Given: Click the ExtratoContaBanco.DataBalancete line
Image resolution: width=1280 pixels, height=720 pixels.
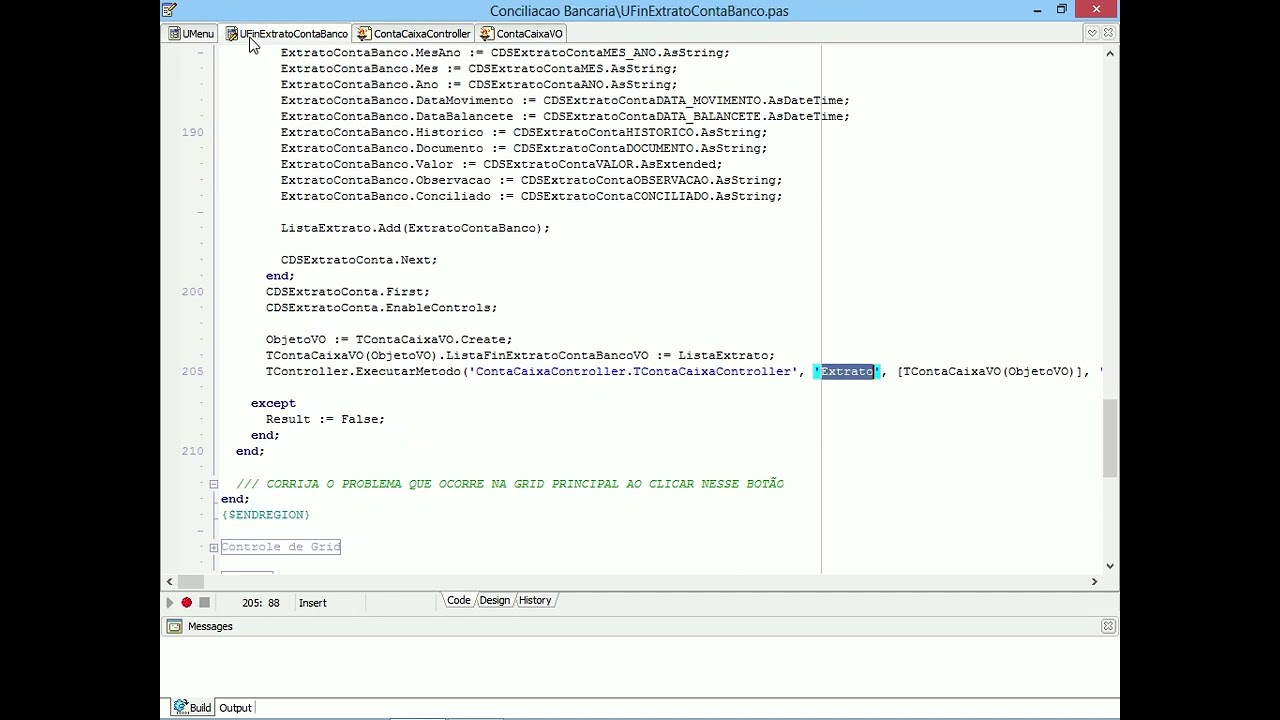Looking at the screenshot, I should point(565,117).
